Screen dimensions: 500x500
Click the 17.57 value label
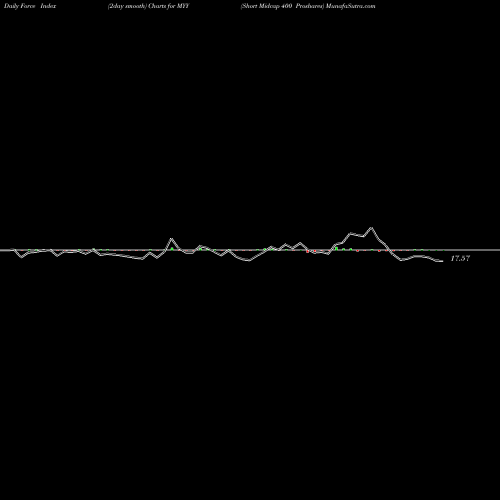point(460,258)
